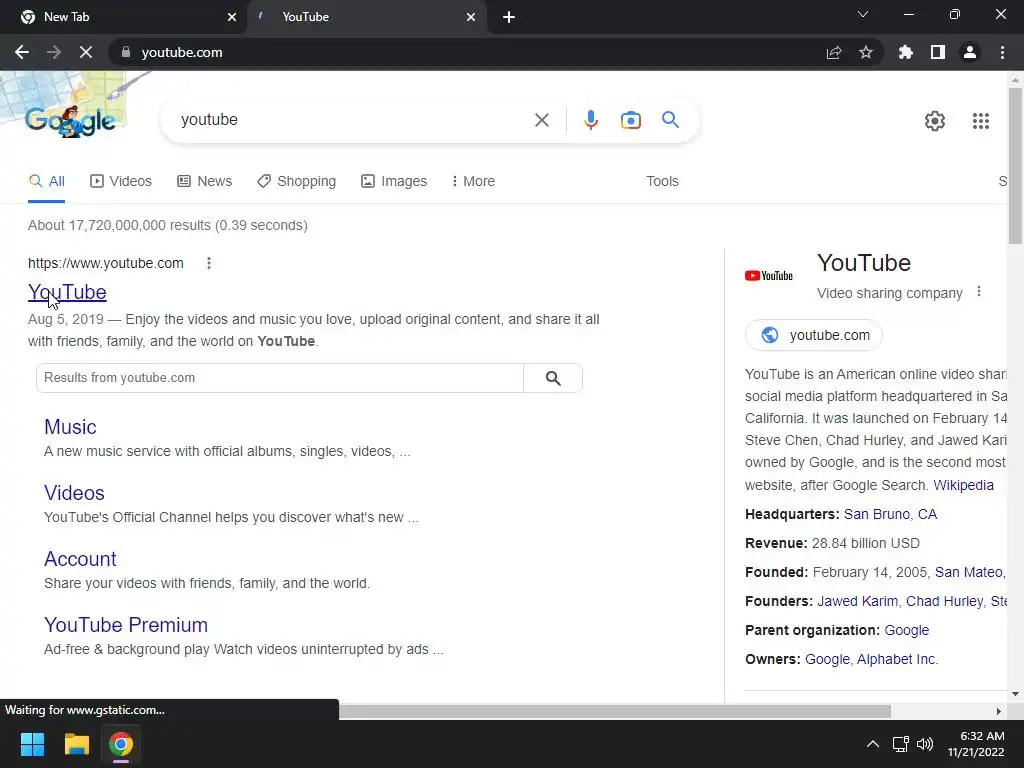Open the network status tray icon
Viewport: 1024px width, 768px height.
(x=901, y=744)
